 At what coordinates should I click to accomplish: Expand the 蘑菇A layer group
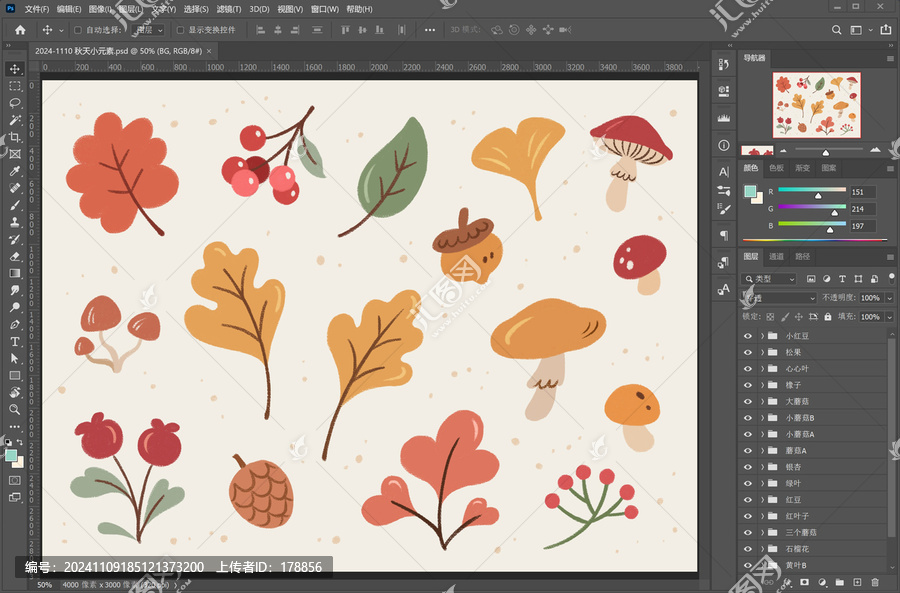coord(762,451)
